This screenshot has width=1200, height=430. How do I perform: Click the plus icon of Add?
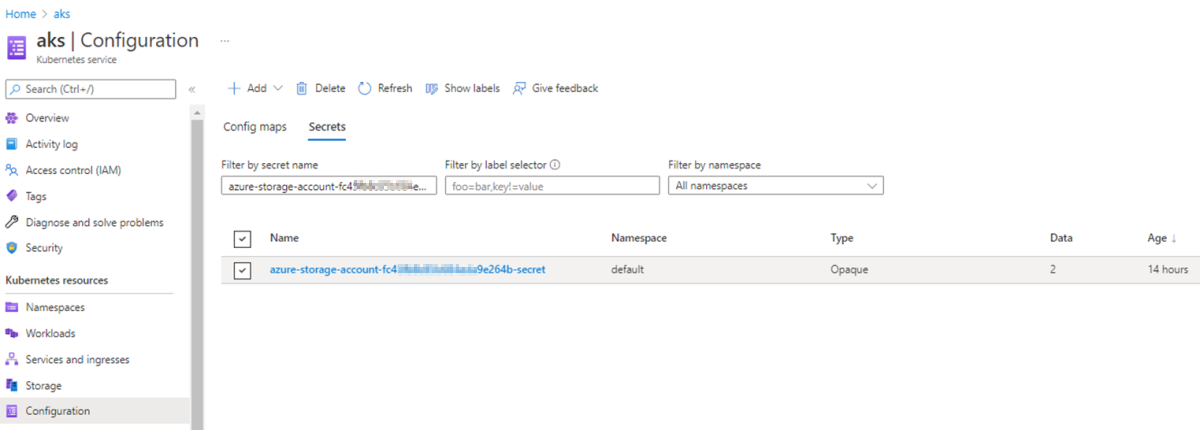[234, 88]
